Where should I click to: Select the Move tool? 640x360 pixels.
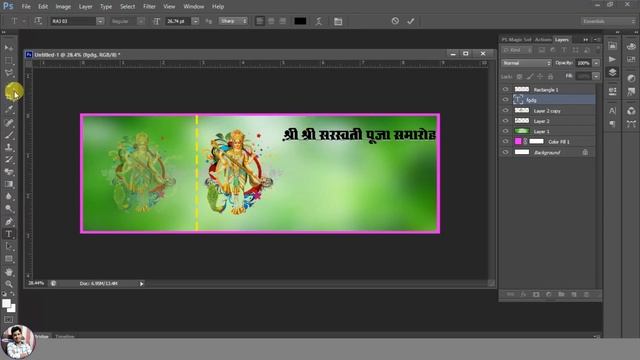(9, 48)
